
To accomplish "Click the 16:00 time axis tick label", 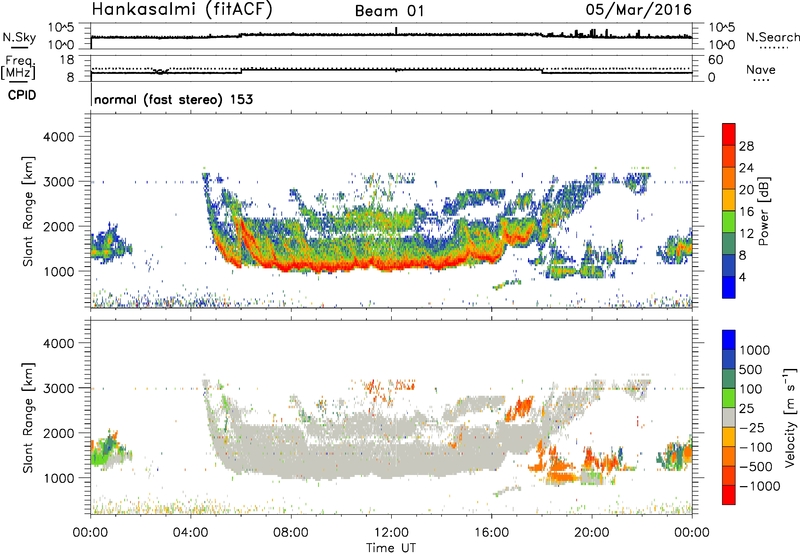I will 491,533.
